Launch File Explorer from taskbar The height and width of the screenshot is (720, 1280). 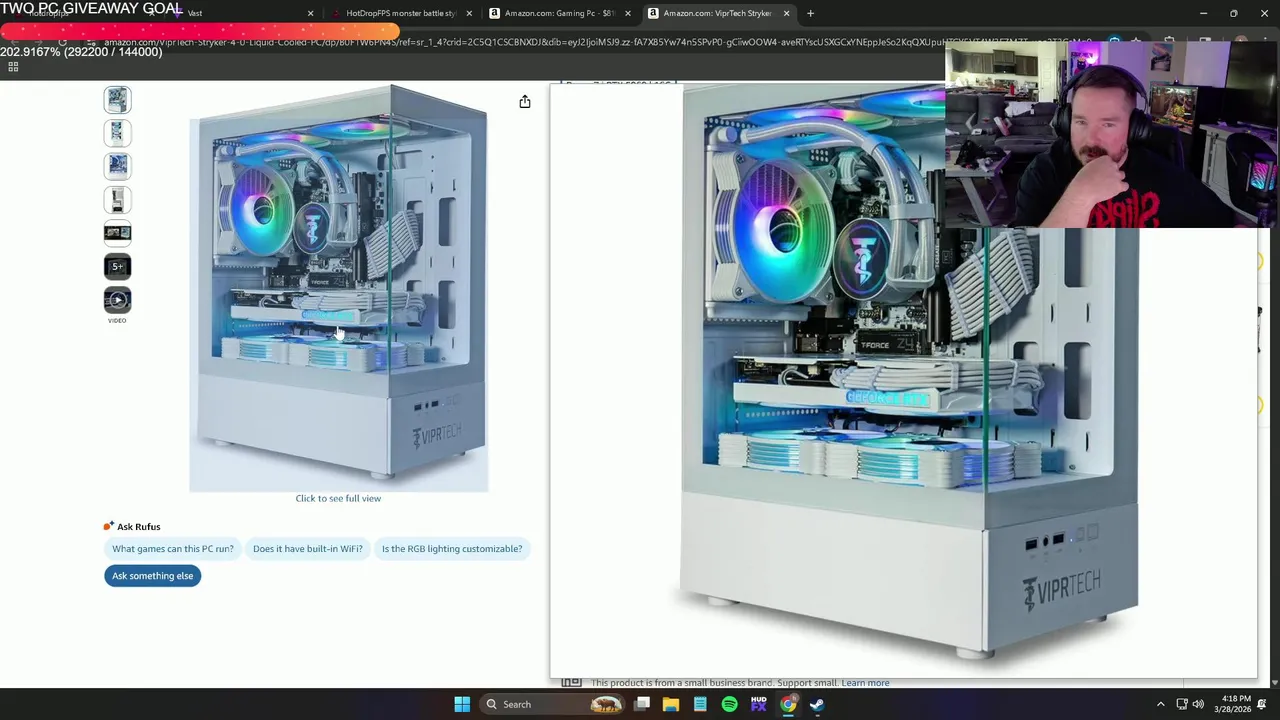click(671, 704)
